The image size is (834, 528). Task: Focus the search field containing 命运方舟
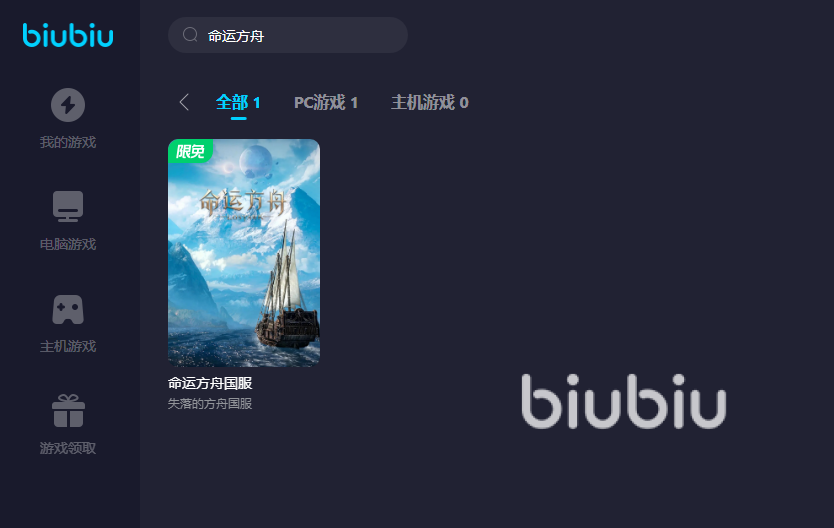(288, 35)
